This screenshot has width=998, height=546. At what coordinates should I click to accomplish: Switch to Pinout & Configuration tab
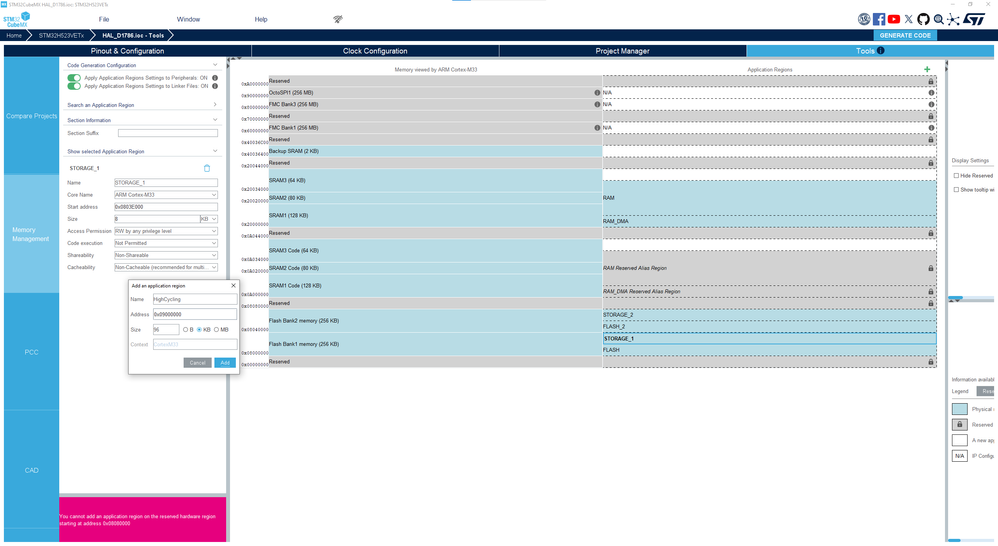pos(127,51)
